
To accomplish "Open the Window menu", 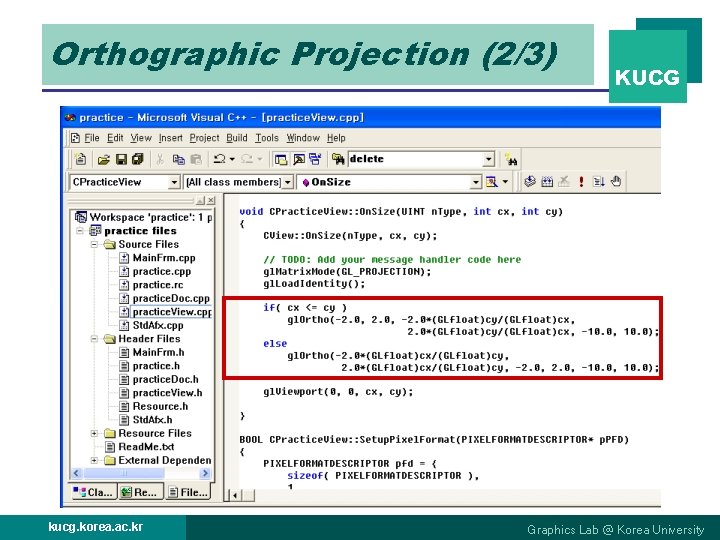I will pos(303,138).
